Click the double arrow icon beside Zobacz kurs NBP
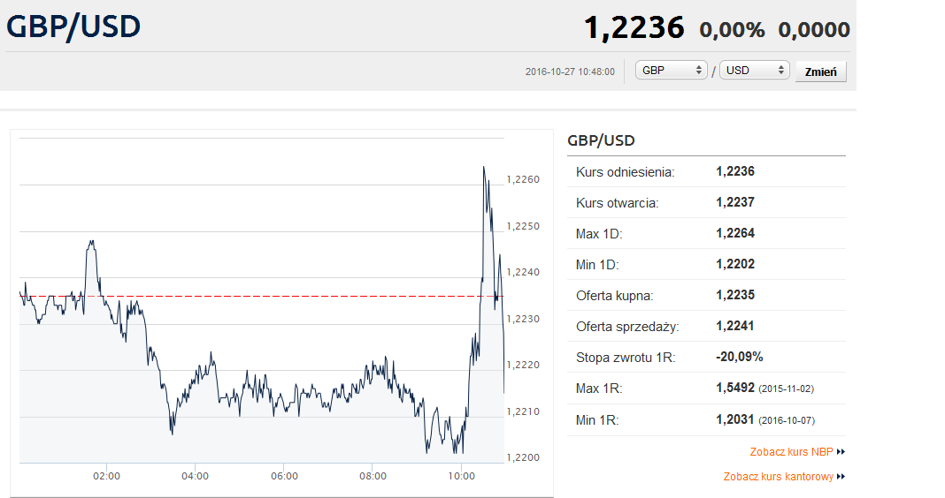945x498 pixels. pos(841,452)
